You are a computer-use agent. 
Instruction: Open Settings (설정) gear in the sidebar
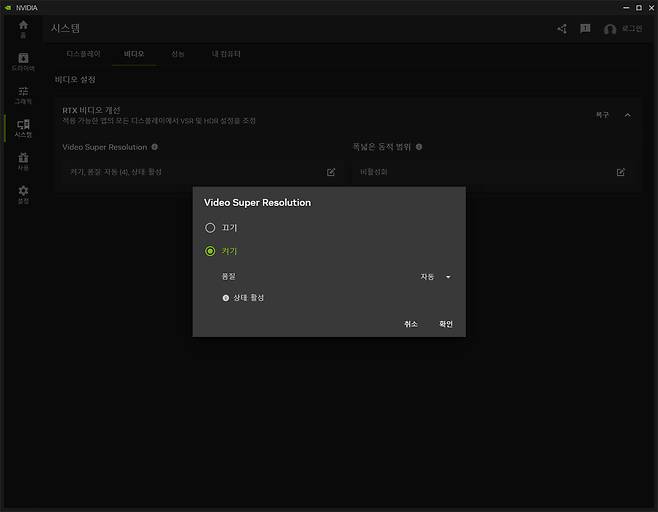(23, 194)
